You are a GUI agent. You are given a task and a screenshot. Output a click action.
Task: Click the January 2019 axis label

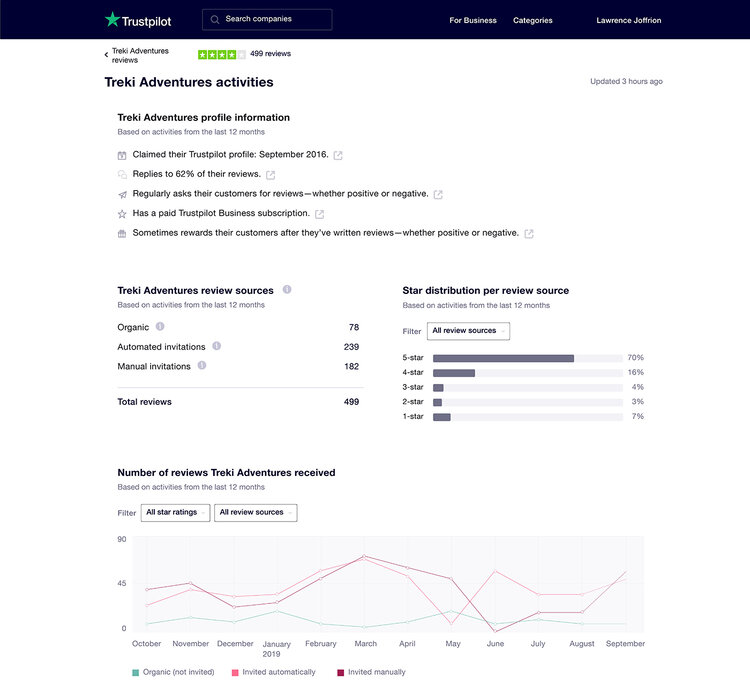(x=276, y=649)
